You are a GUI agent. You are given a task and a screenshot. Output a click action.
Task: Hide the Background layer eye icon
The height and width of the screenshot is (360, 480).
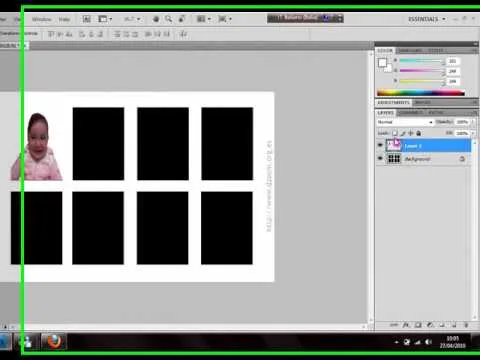(380, 158)
